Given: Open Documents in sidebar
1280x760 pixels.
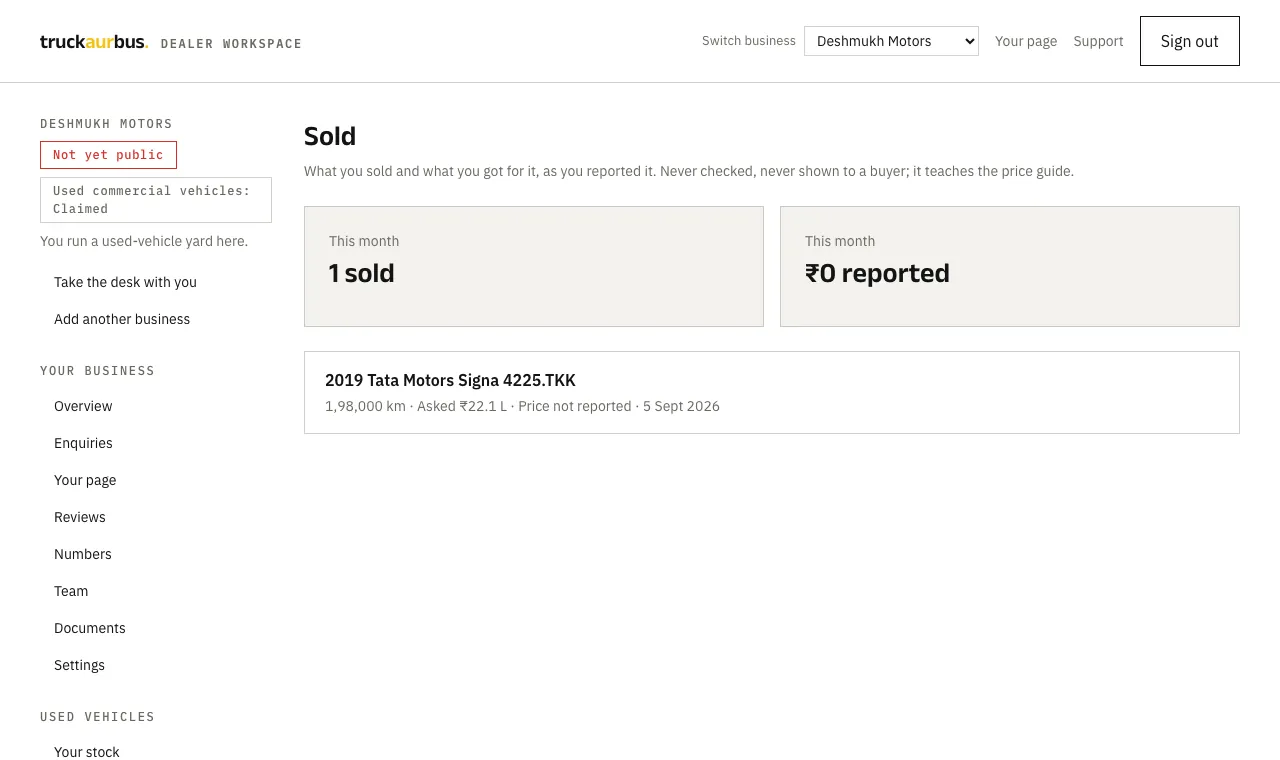Looking at the screenshot, I should pos(90,628).
